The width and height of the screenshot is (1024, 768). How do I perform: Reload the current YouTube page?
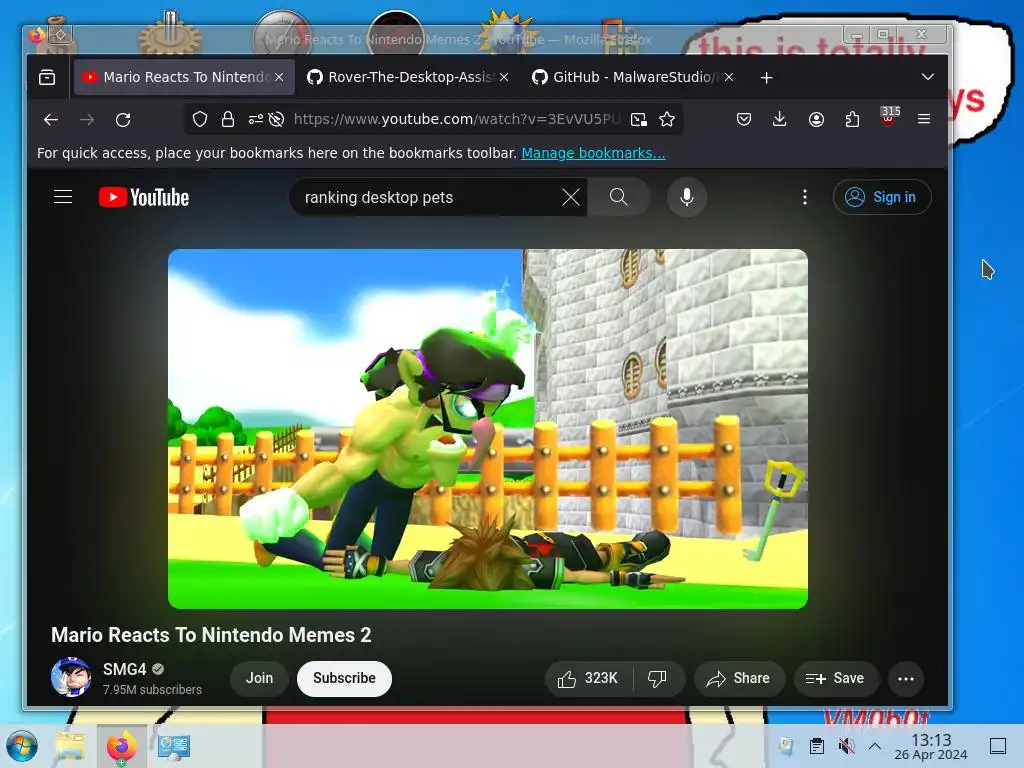point(123,120)
